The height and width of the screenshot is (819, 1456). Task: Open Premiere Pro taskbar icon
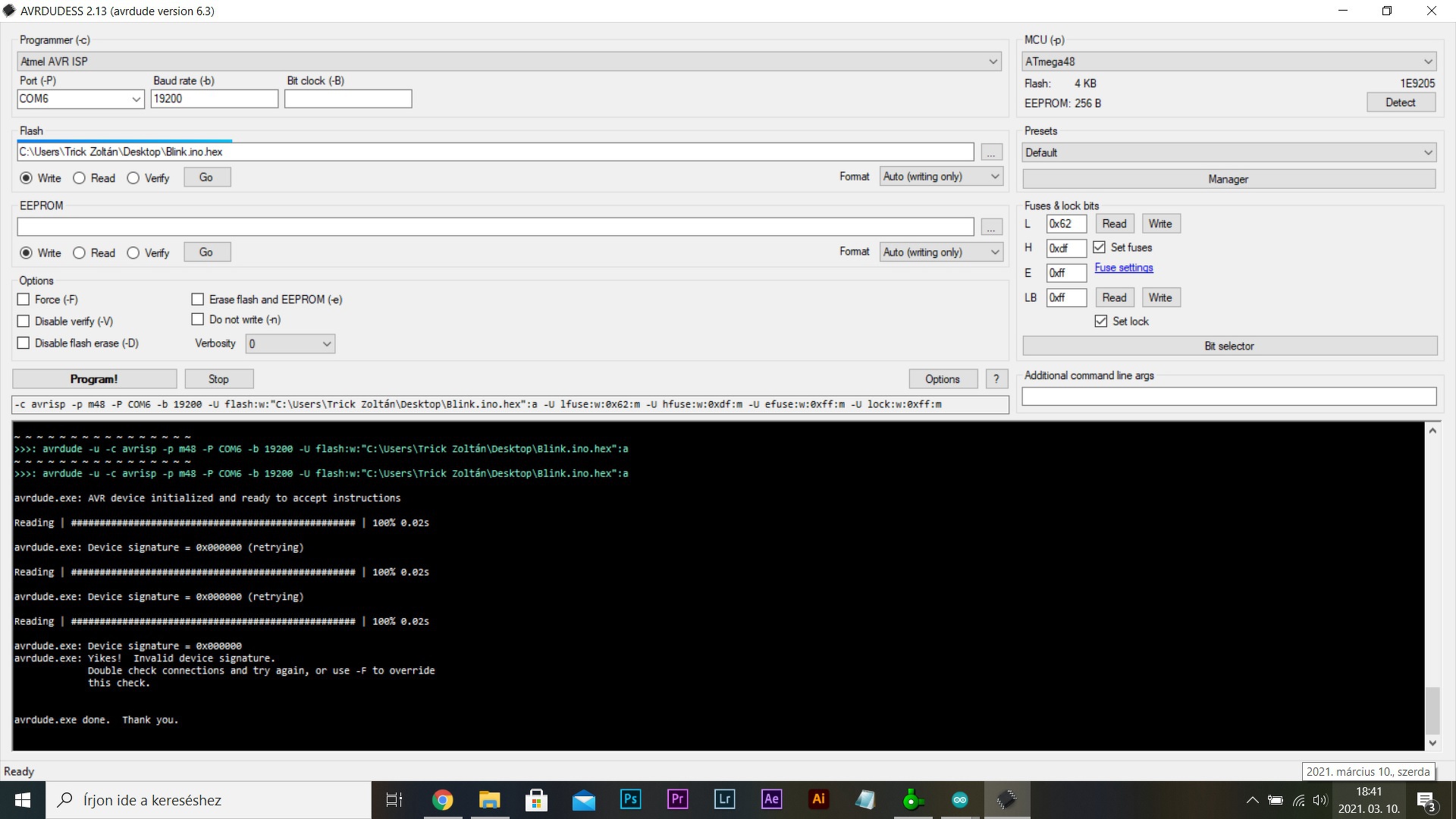coord(677,799)
